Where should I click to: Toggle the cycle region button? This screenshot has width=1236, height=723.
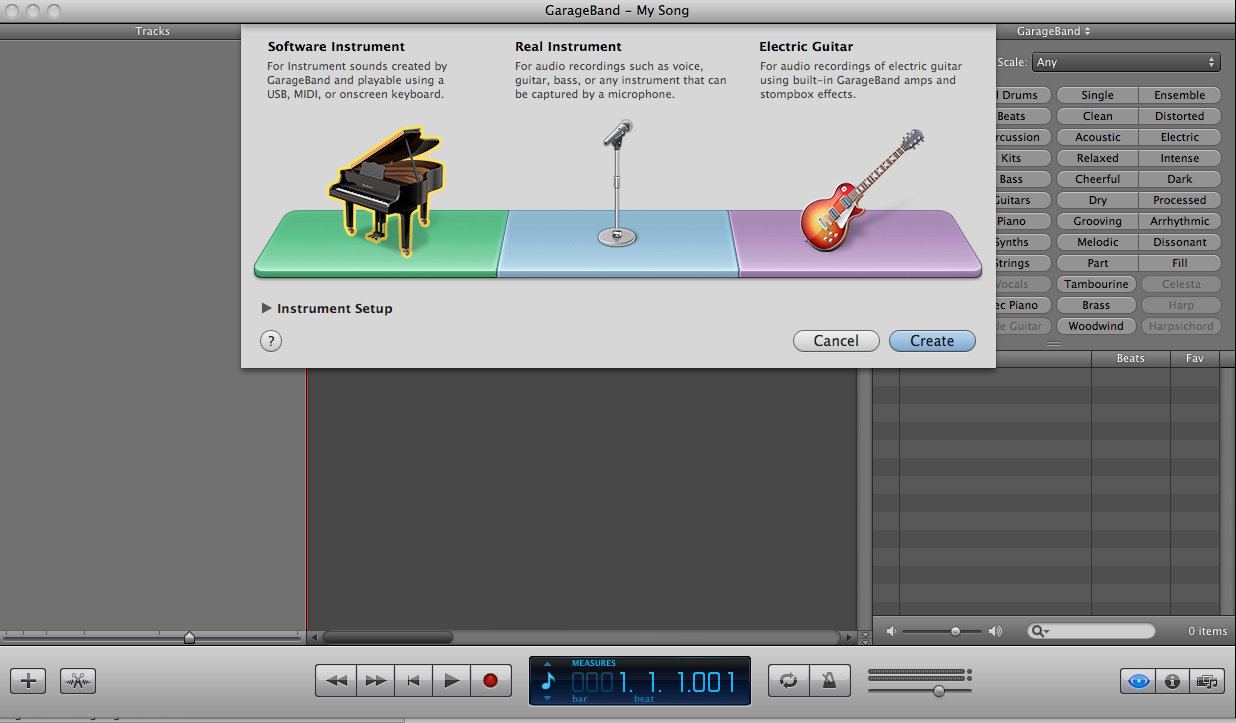click(x=789, y=680)
